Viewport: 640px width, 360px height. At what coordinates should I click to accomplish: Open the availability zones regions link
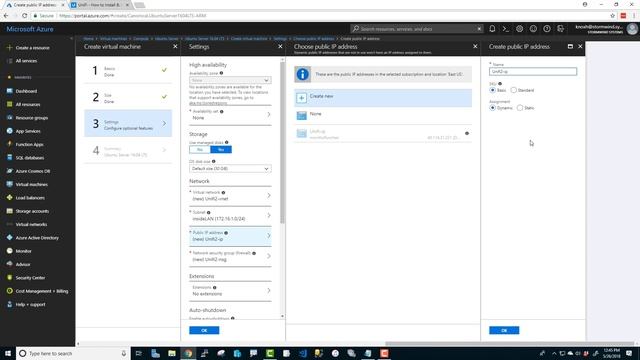208,103
